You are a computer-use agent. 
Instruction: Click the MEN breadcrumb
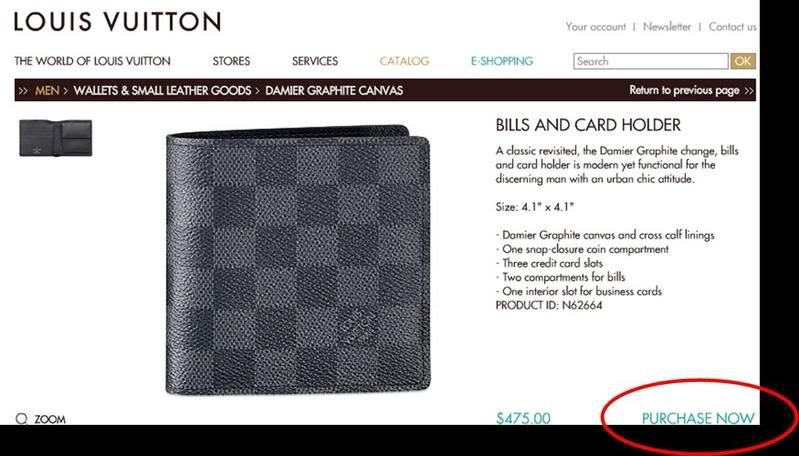(47, 91)
